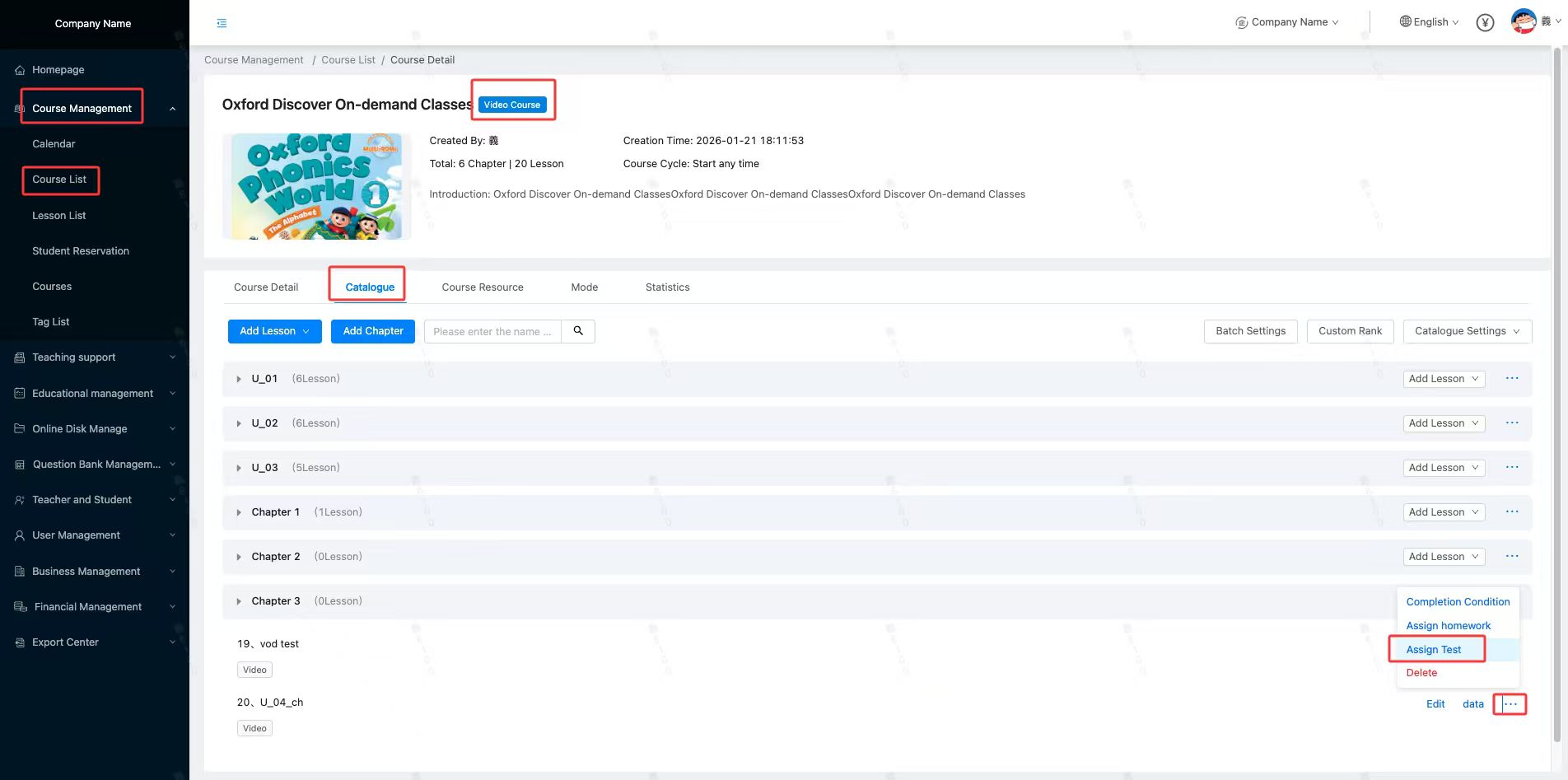The image size is (1568, 780).
Task: Open the Catalogue Settings dropdown
Action: pyautogui.click(x=1467, y=331)
